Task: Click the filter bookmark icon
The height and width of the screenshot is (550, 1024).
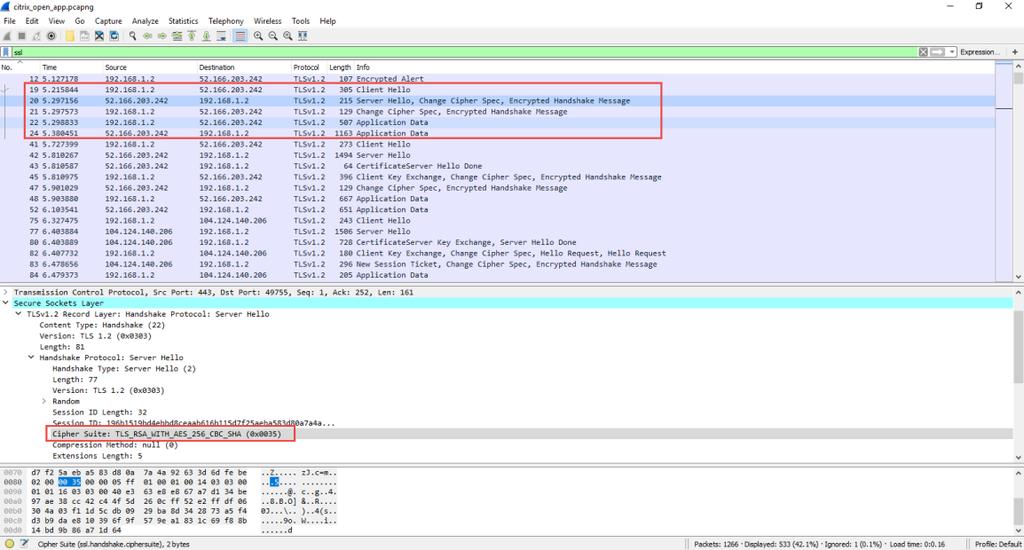Action: pos(6,52)
